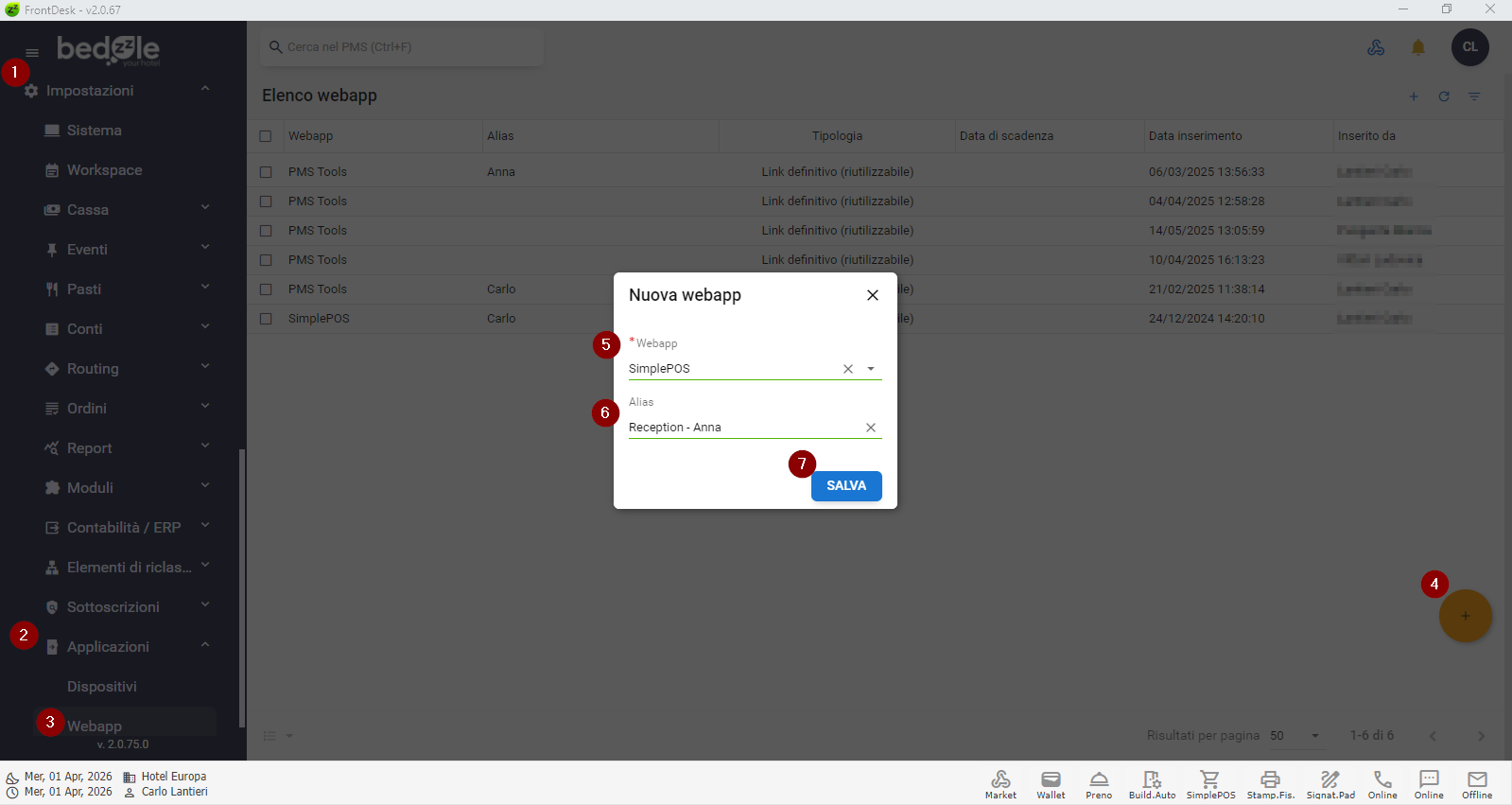This screenshot has width=1512, height=805.
Task: Open the Signat.Pad icon
Action: click(1330, 782)
